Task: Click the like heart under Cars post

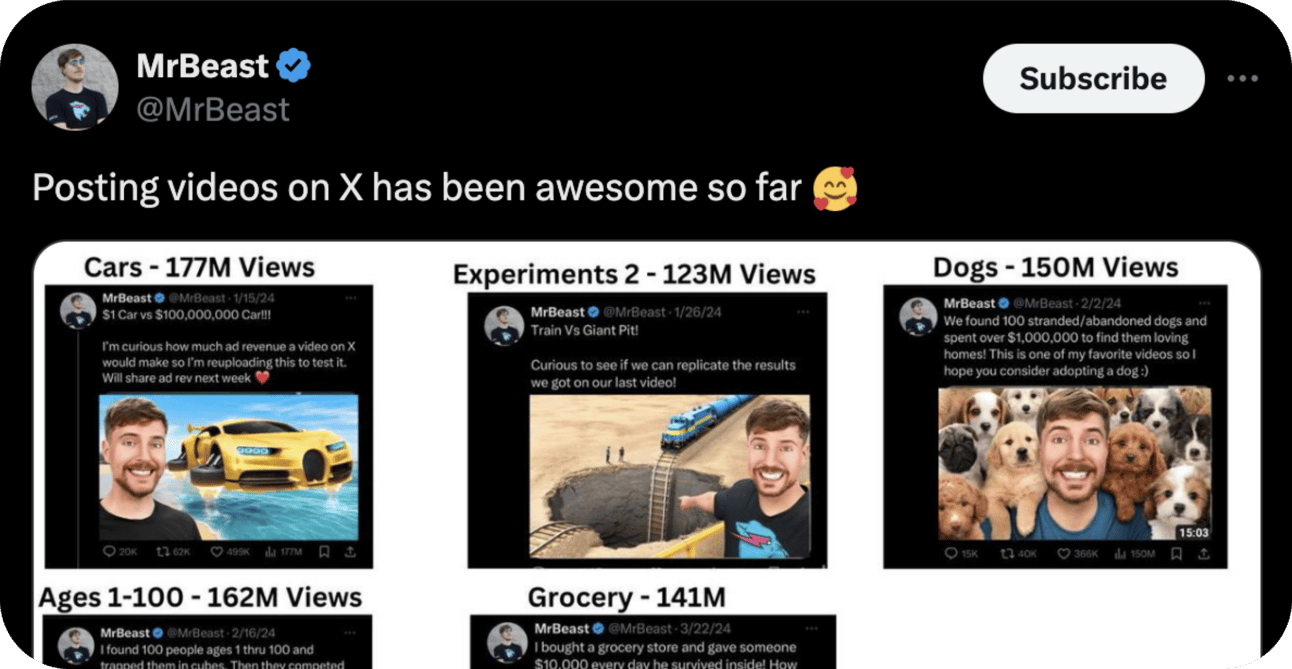Action: 215,551
